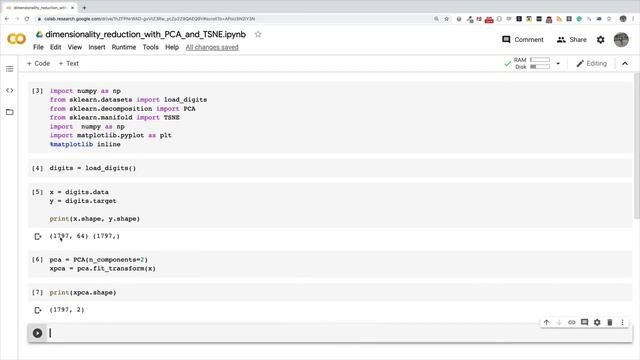Image resolution: width=640 pixels, height=360 pixels.
Task: Open the File menu
Action: (38, 47)
